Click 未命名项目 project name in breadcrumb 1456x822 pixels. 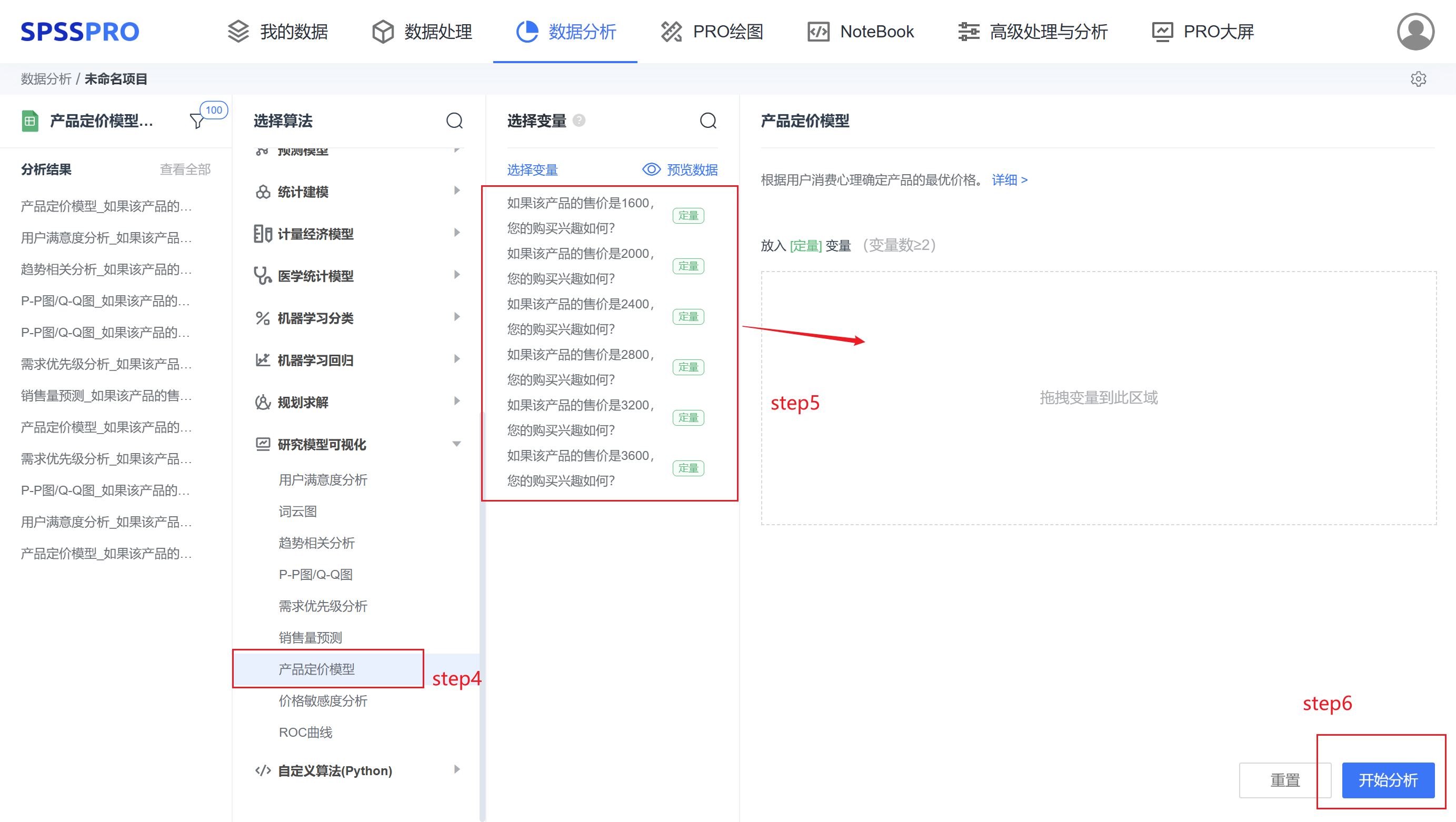click(x=115, y=79)
